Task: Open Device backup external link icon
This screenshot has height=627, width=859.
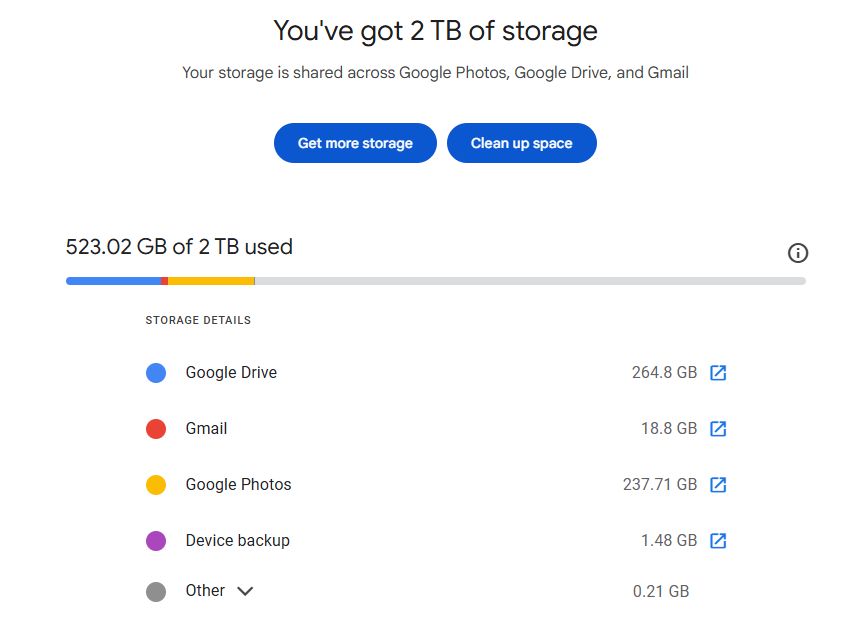Action: pyautogui.click(x=718, y=541)
